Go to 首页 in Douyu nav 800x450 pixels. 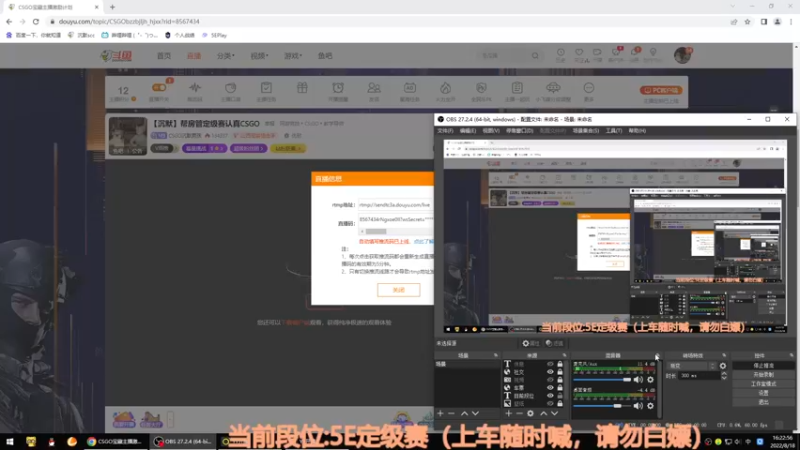[x=164, y=56]
